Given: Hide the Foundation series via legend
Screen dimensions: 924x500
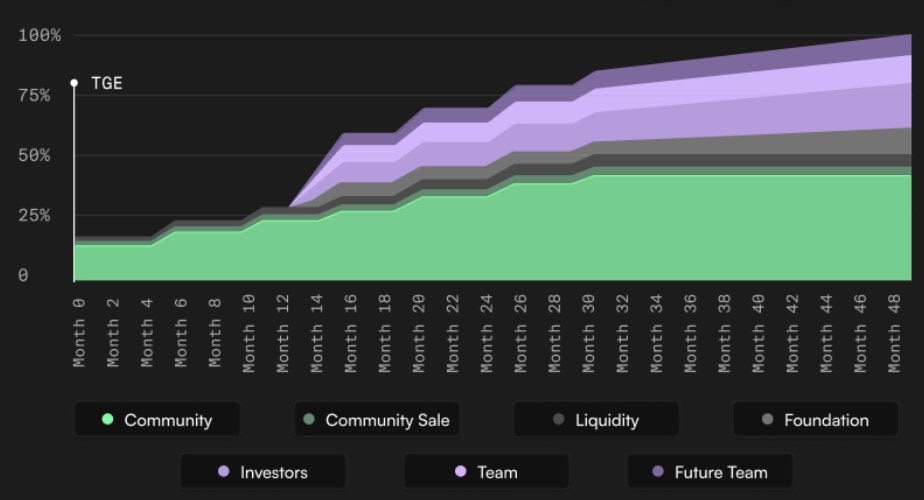Looking at the screenshot, I should pyautogui.click(x=815, y=420).
